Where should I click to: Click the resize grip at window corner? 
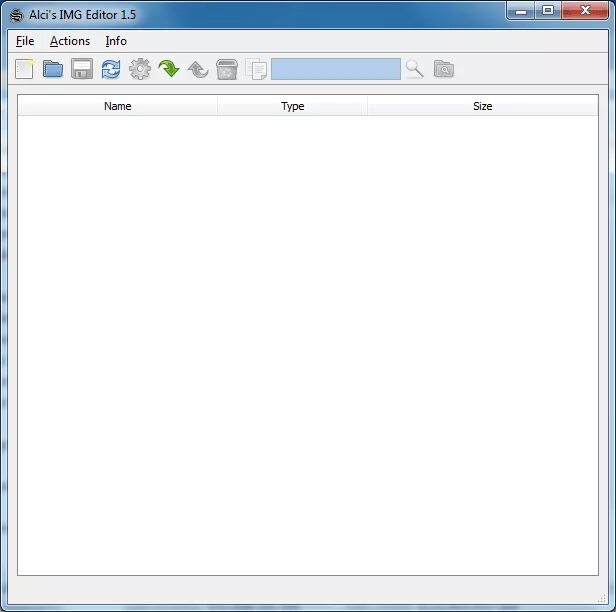pos(601,598)
